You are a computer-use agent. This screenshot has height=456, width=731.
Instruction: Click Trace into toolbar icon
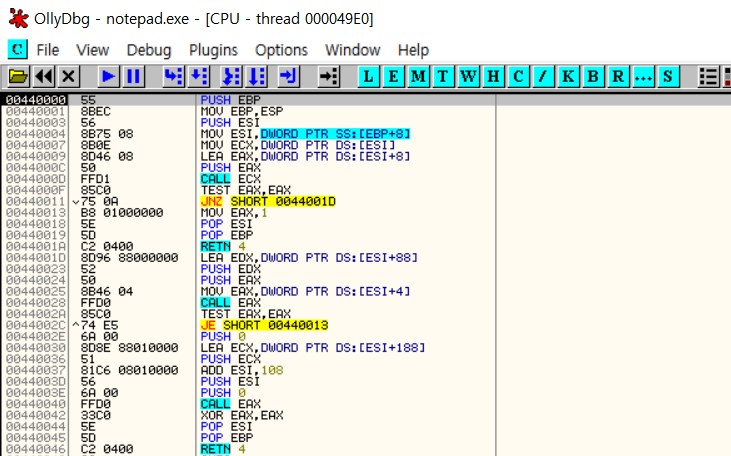(x=231, y=76)
